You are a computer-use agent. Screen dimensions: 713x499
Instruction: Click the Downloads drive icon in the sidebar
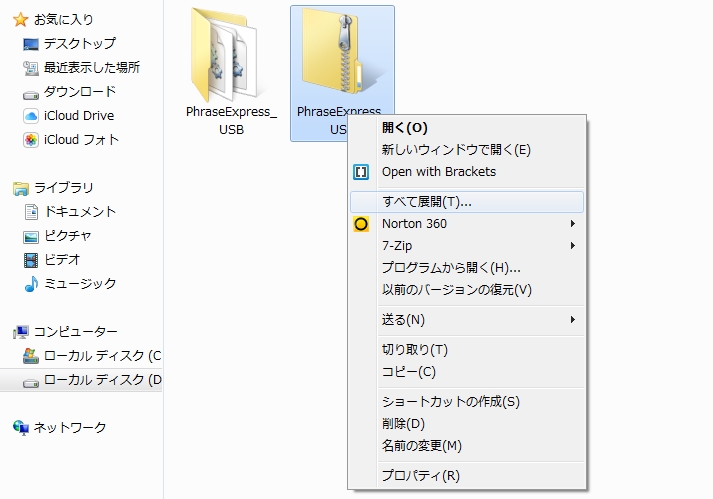pyautogui.click(x=31, y=95)
